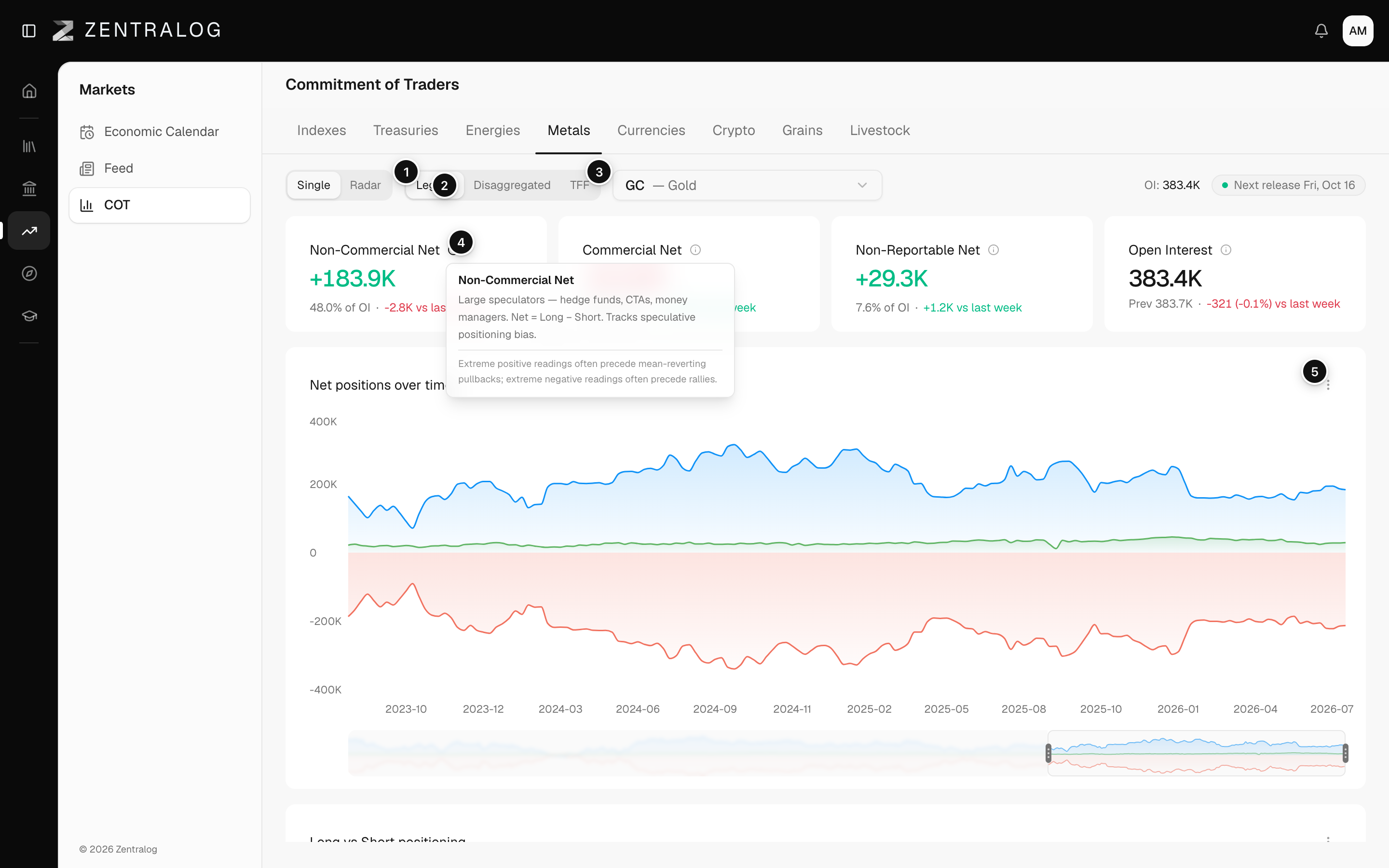Click the range navigator selected window
1389x868 pixels.
click(x=1197, y=753)
